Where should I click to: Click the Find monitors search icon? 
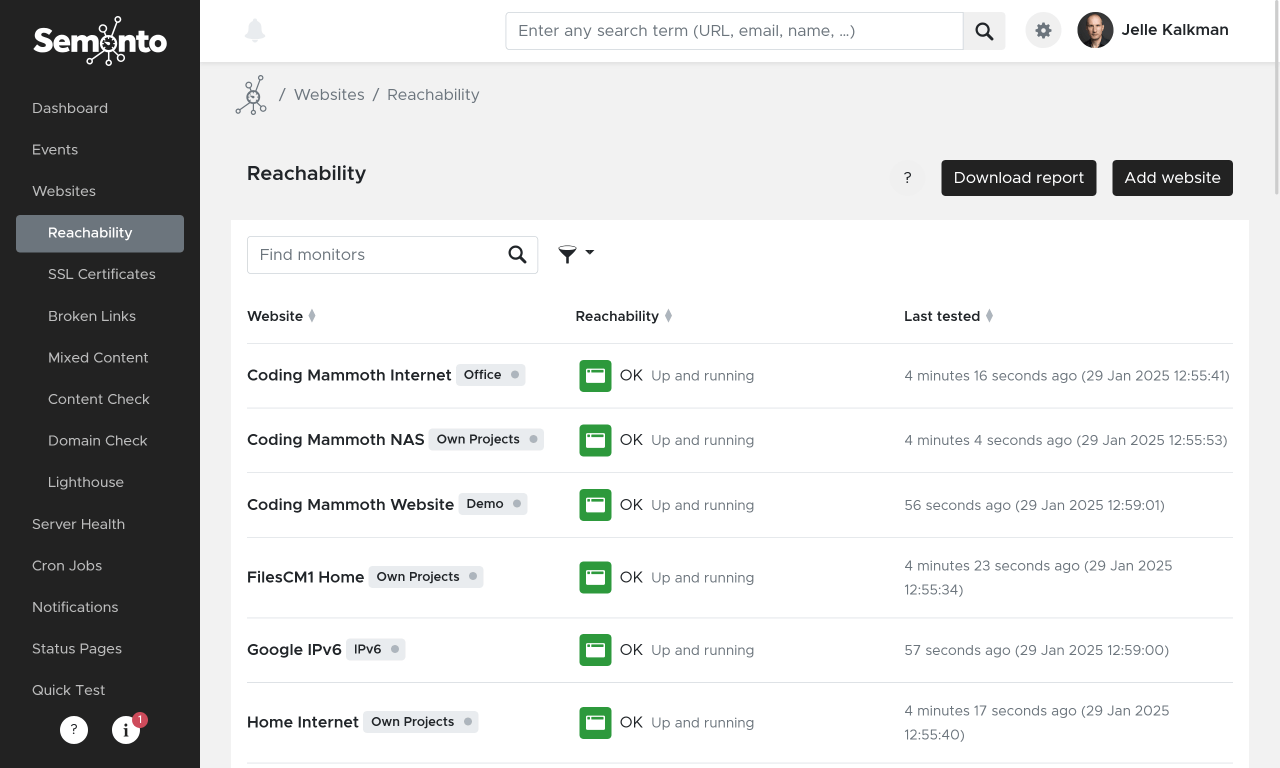[x=517, y=255]
